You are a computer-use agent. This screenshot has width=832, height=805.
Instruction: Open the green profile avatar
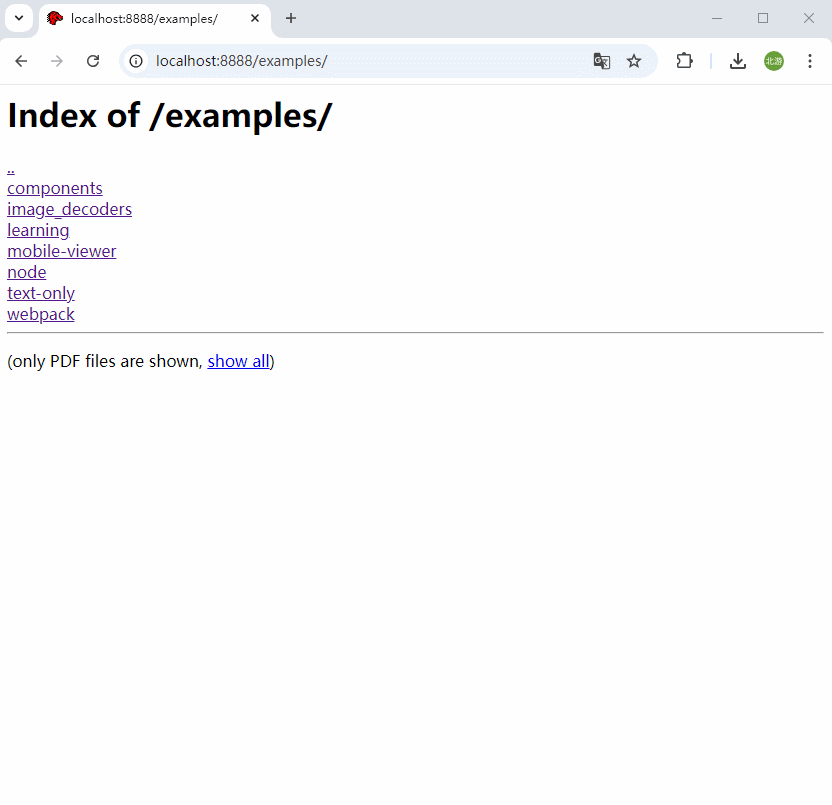click(x=774, y=61)
